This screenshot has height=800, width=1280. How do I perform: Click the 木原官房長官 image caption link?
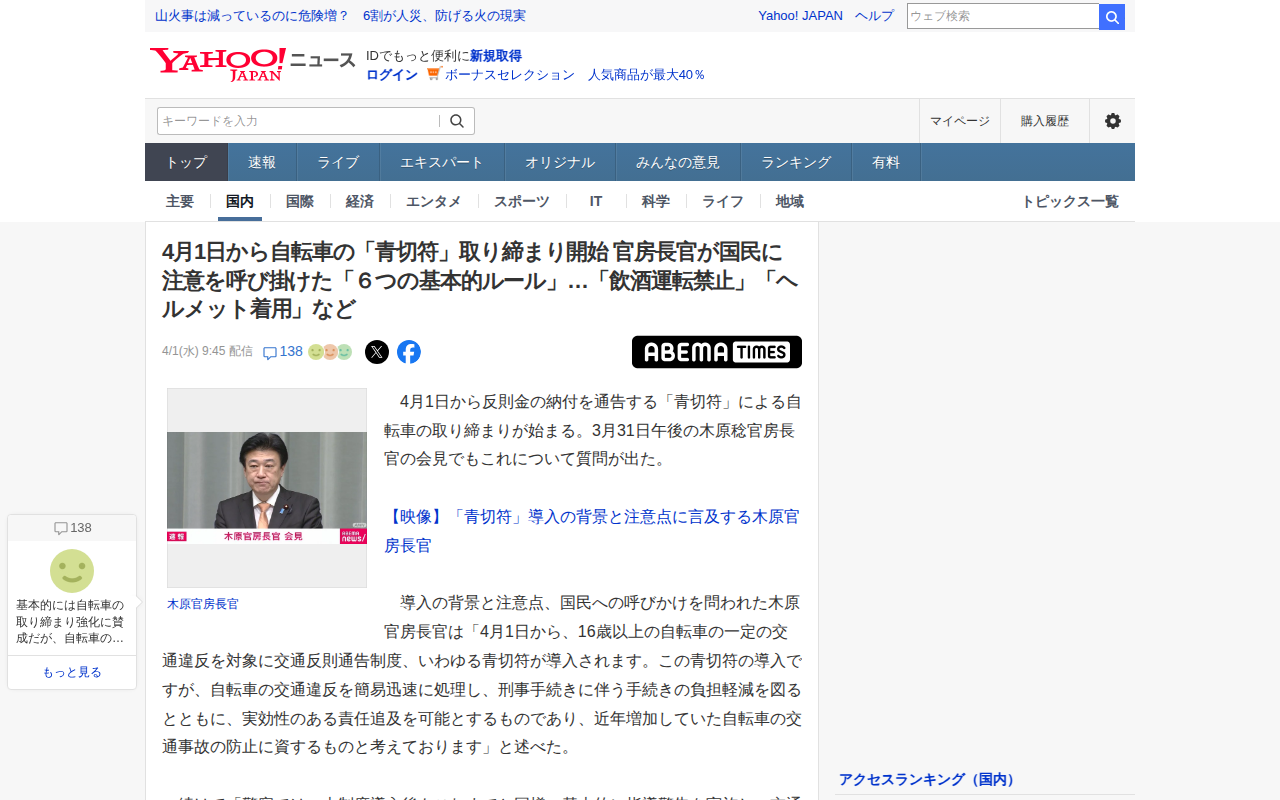(x=203, y=604)
